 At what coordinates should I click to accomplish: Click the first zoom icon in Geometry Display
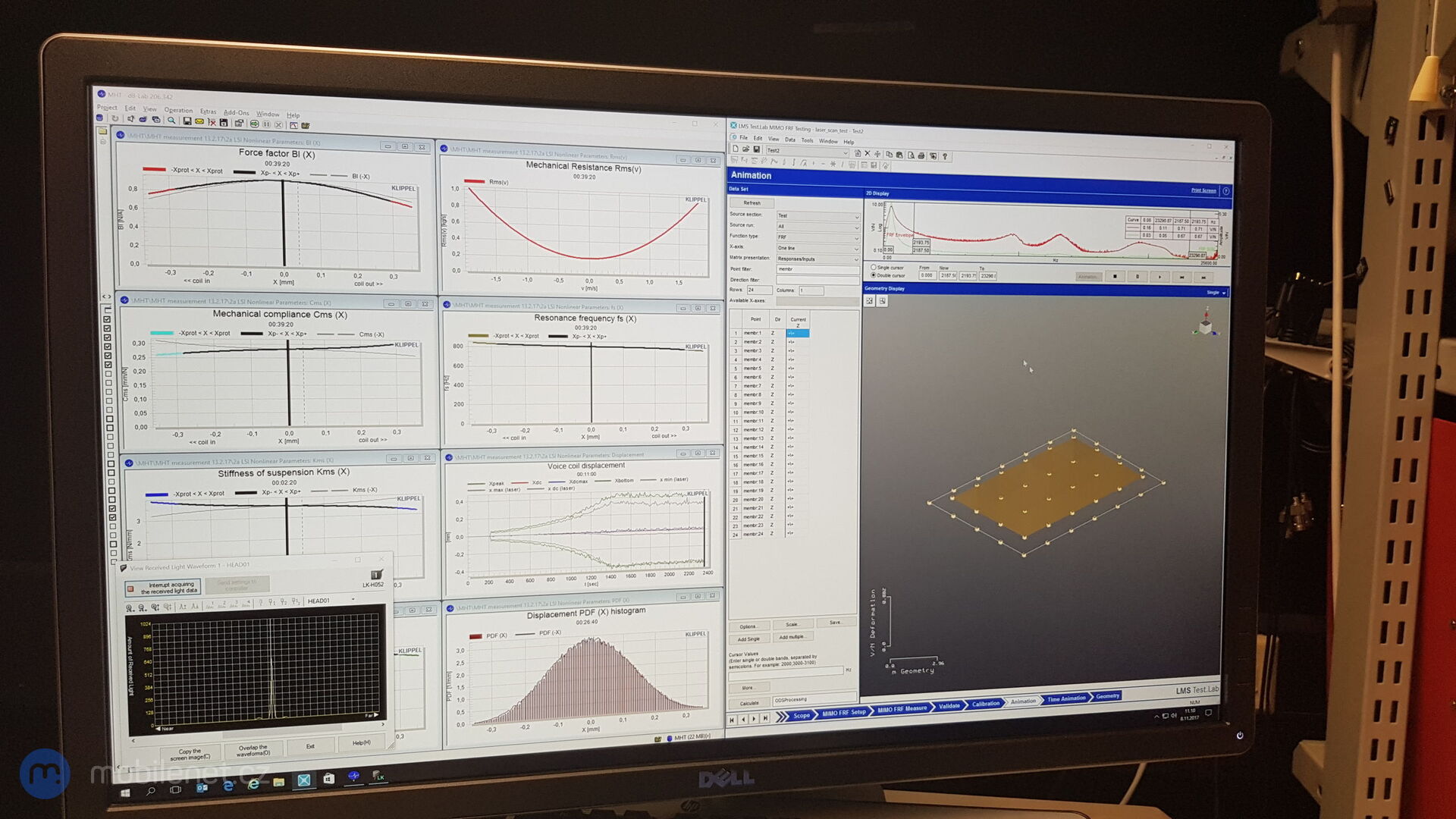point(870,301)
